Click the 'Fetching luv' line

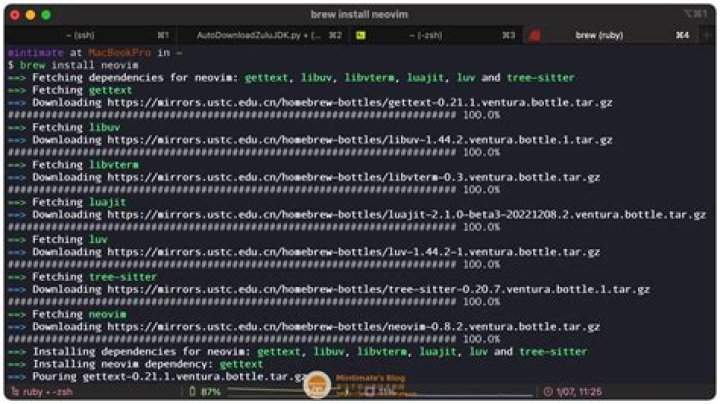[x=58, y=240]
